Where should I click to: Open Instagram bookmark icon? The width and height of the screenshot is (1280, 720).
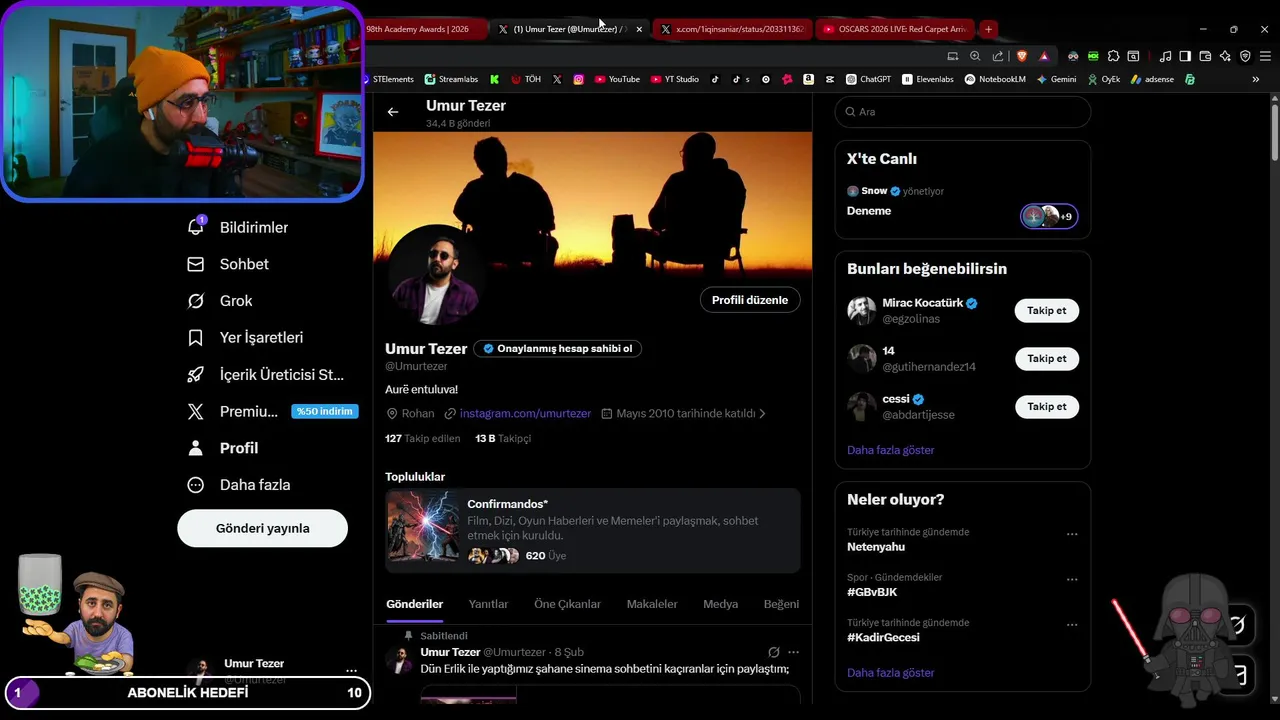click(x=578, y=79)
